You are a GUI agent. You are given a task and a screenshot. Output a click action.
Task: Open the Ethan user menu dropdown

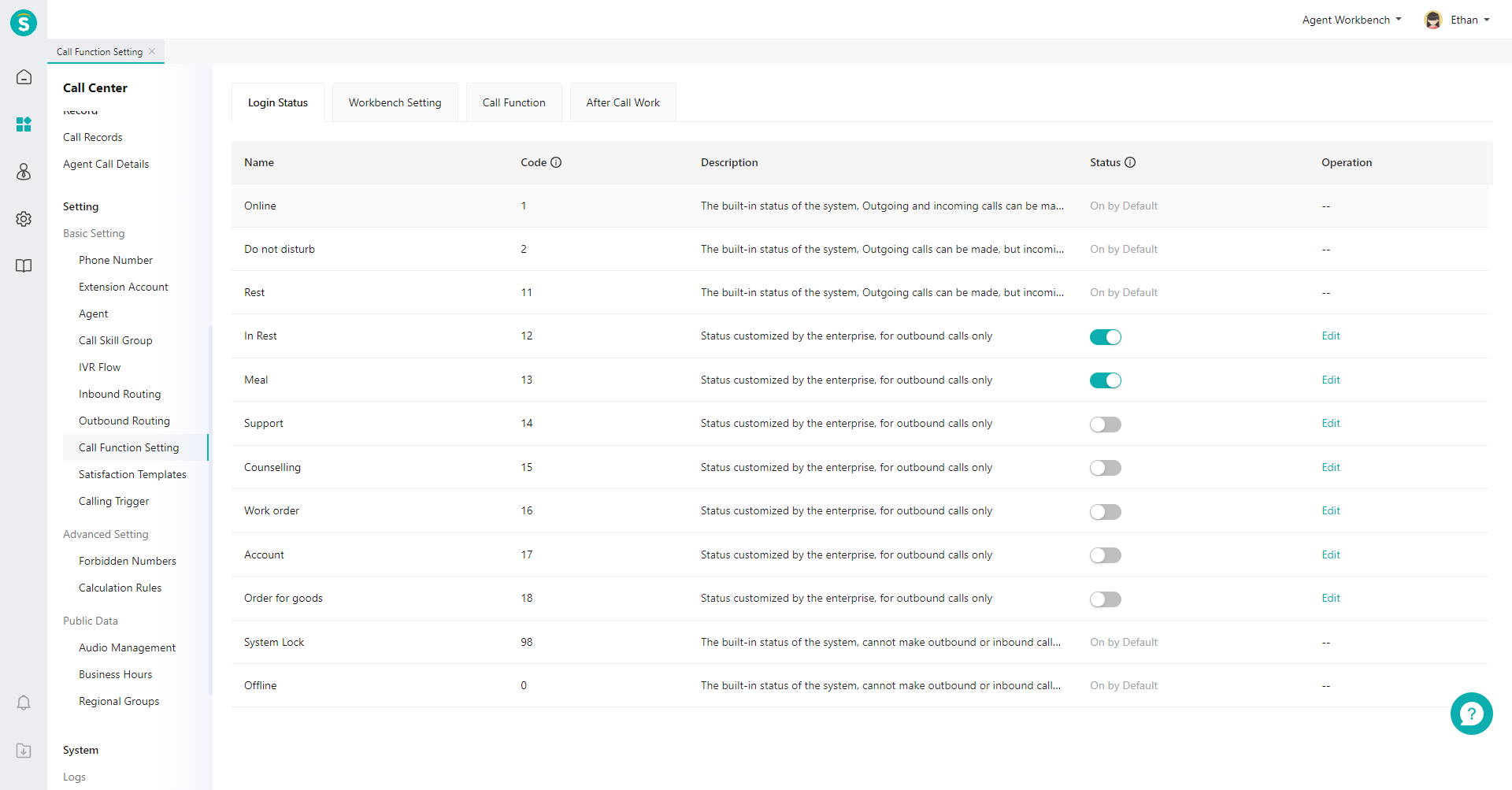tap(1469, 20)
